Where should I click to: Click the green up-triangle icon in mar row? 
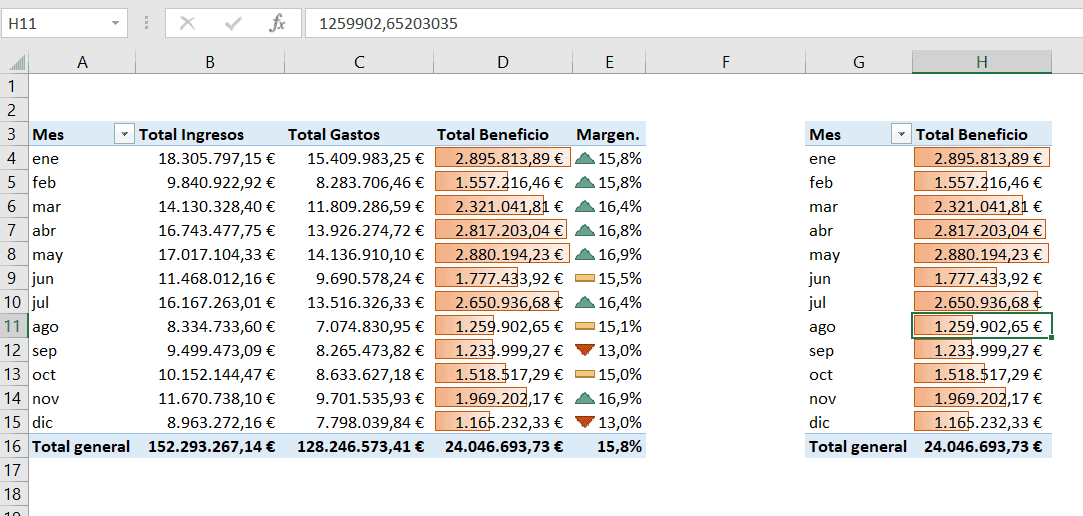[584, 206]
